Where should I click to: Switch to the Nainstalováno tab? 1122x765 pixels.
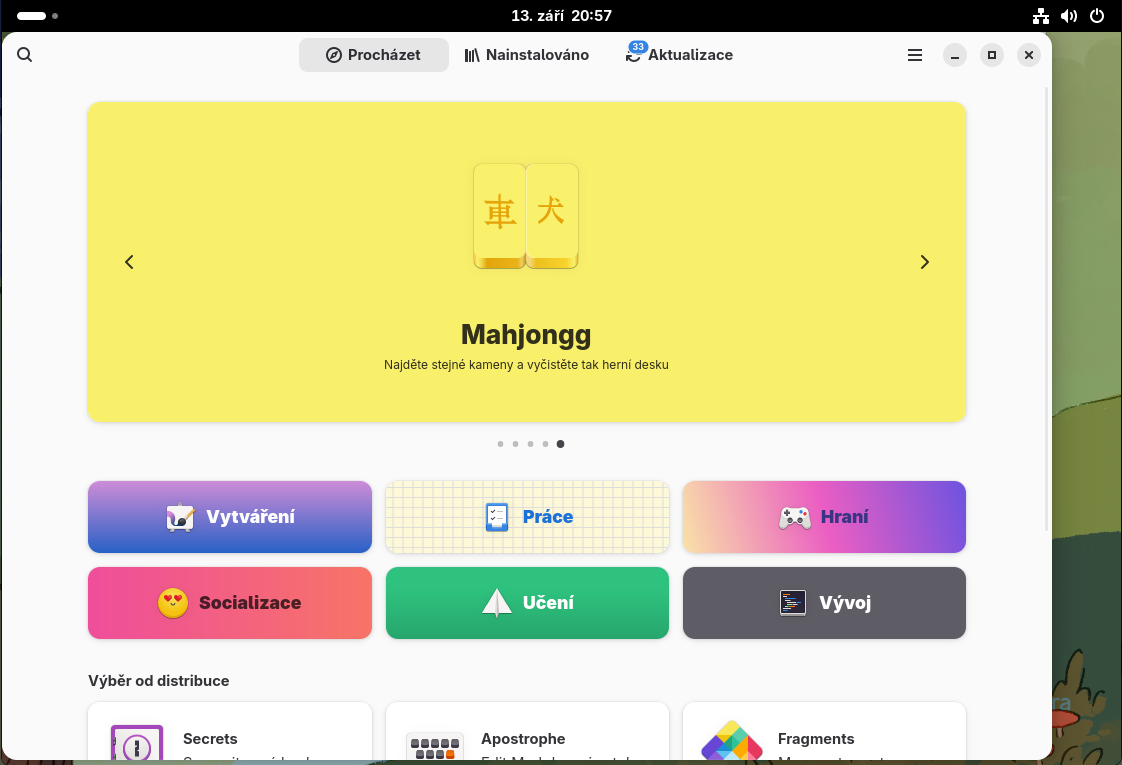527,55
